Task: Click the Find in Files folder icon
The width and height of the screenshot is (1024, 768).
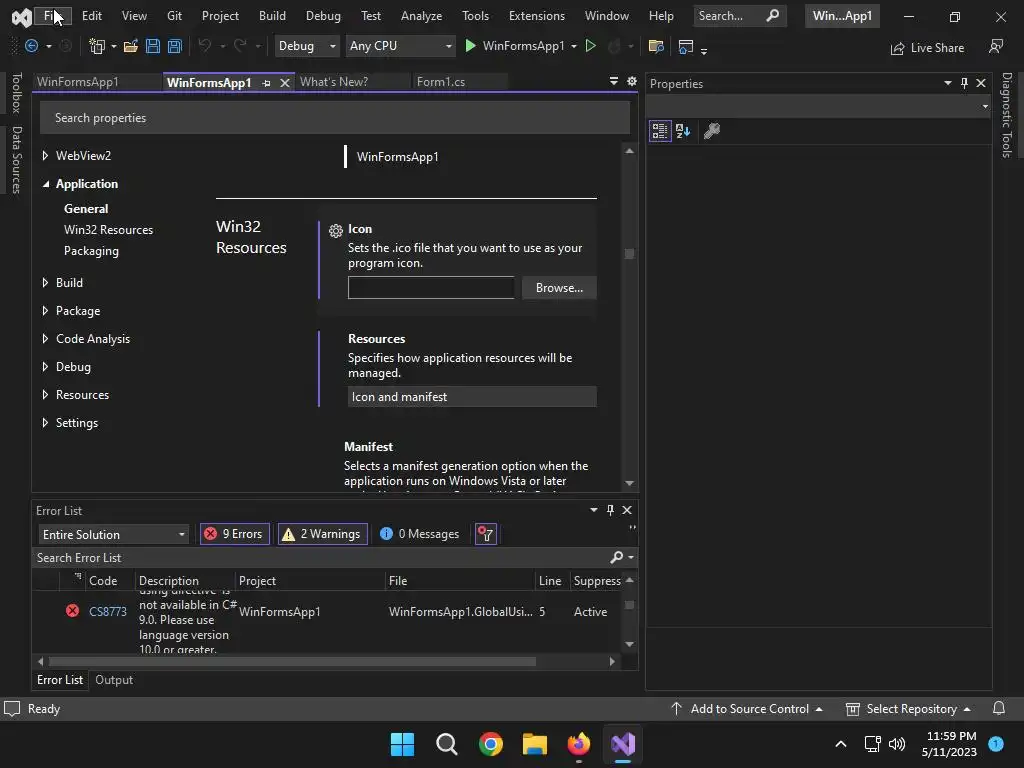Action: (656, 46)
